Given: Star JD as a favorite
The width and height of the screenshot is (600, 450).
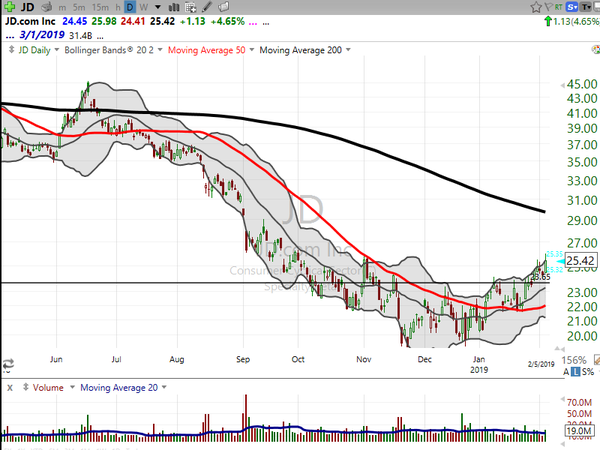Looking at the screenshot, I should click(536, 7).
